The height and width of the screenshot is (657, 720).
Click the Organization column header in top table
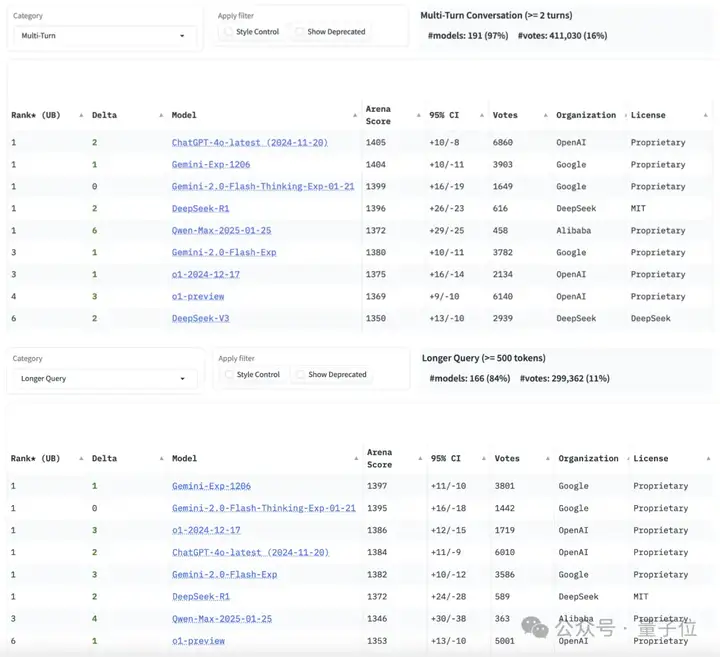click(x=586, y=115)
